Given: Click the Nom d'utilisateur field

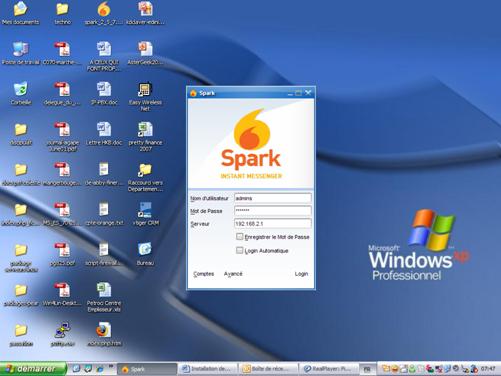Looking at the screenshot, I should [x=273, y=198].
